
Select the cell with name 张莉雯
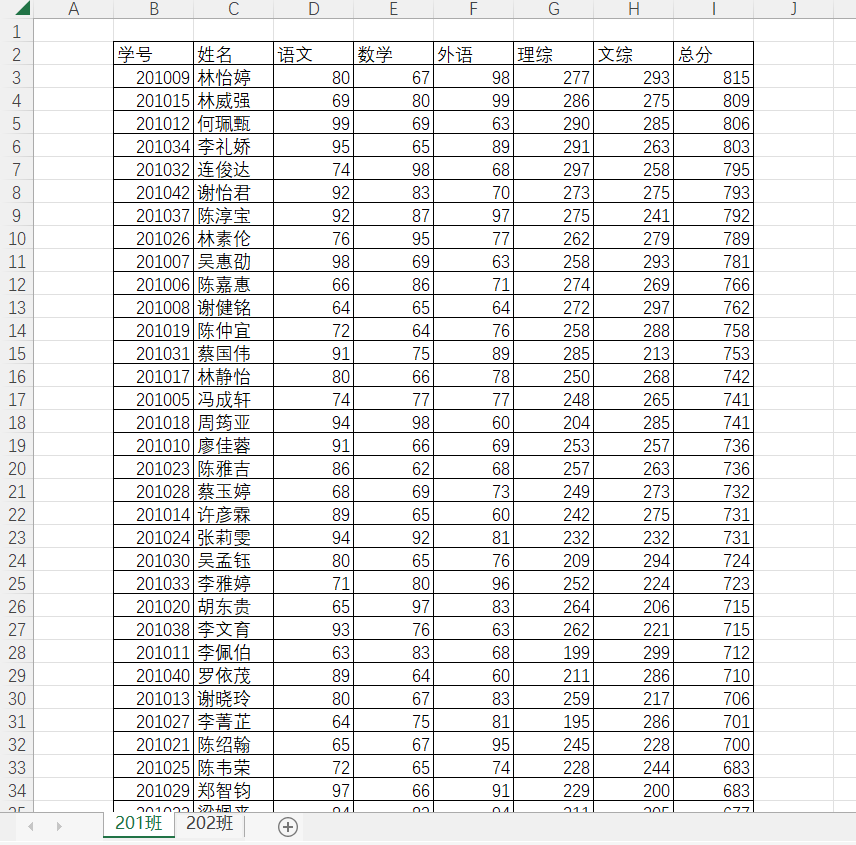tap(233, 537)
